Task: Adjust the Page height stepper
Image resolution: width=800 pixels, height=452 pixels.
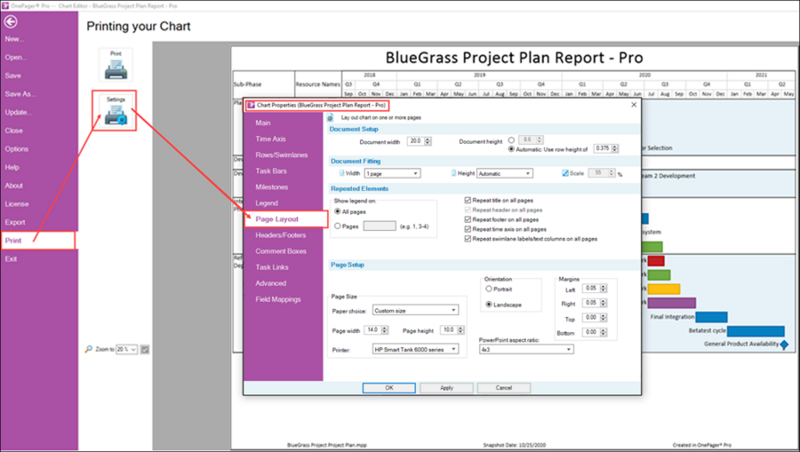Action: [x=461, y=330]
